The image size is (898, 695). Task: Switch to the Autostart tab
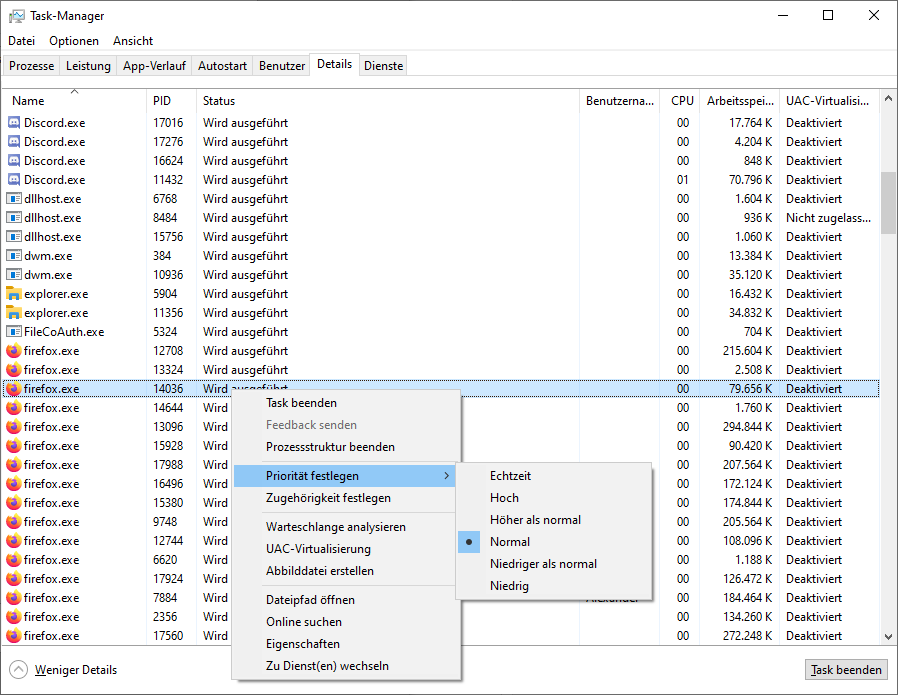click(222, 66)
